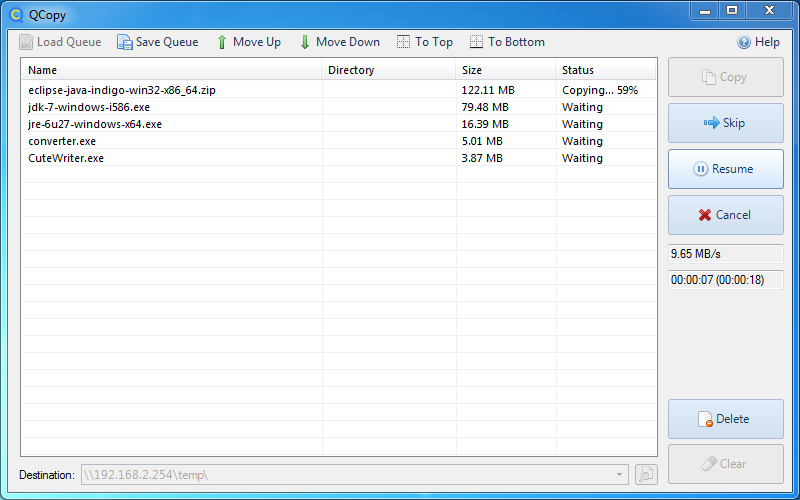Sort the queue by Size column
Image resolution: width=800 pixels, height=500 pixels.
coord(505,70)
